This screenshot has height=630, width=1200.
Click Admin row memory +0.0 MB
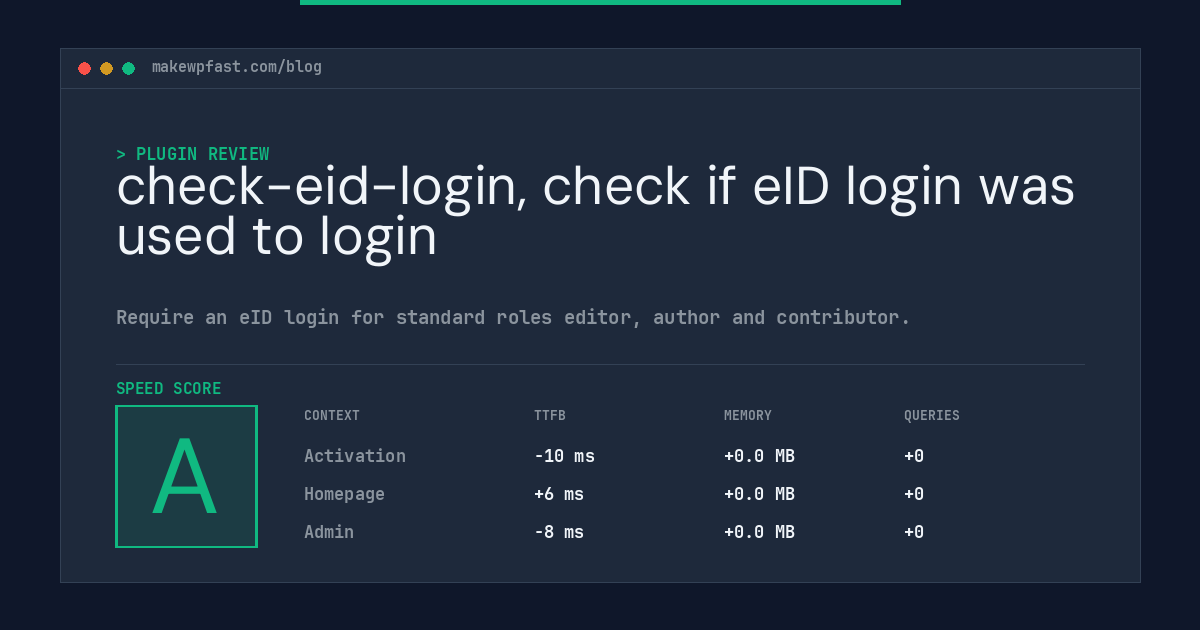759,532
